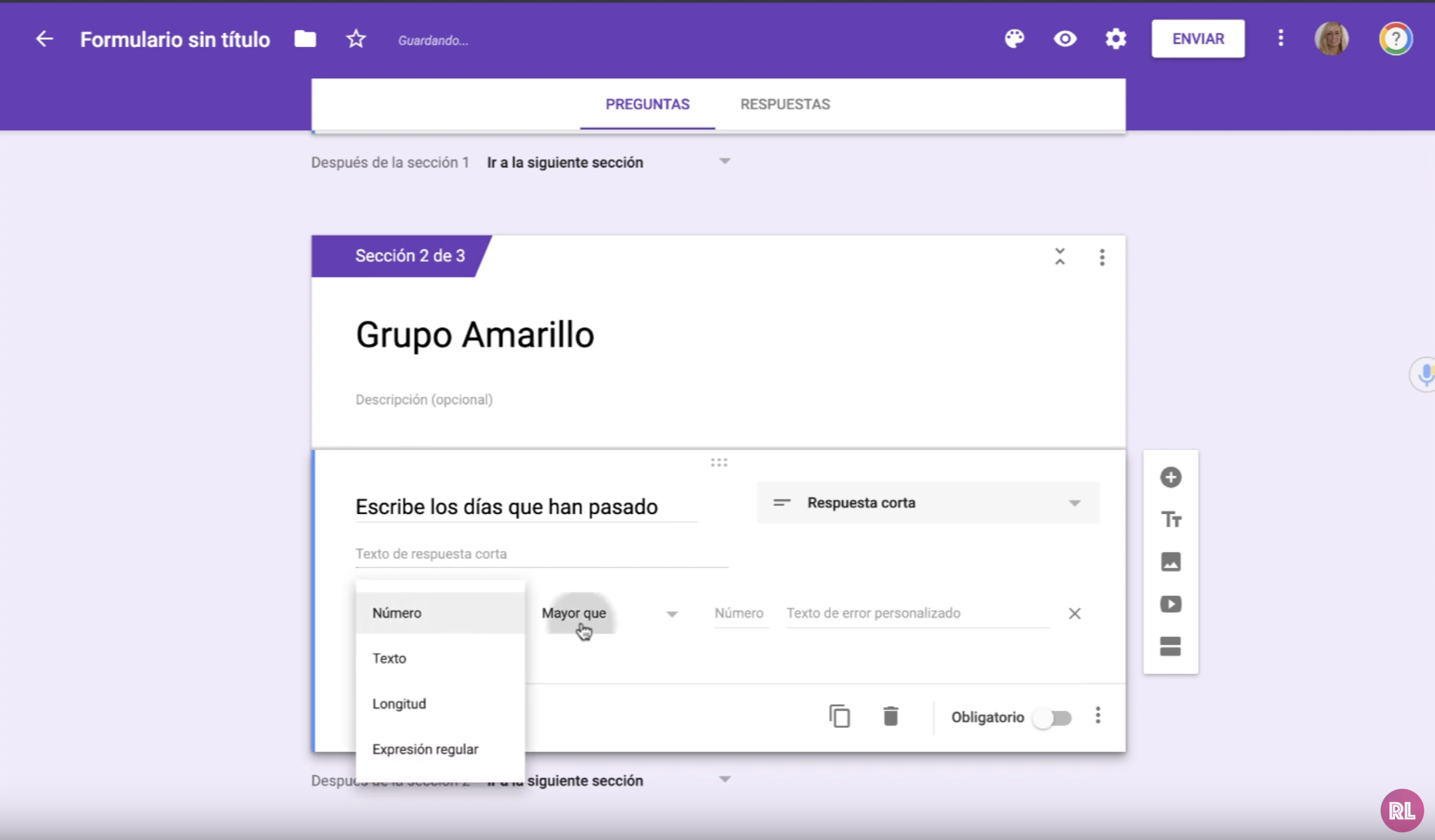Open the settings gear icon
This screenshot has height=840, width=1435.
(1116, 39)
